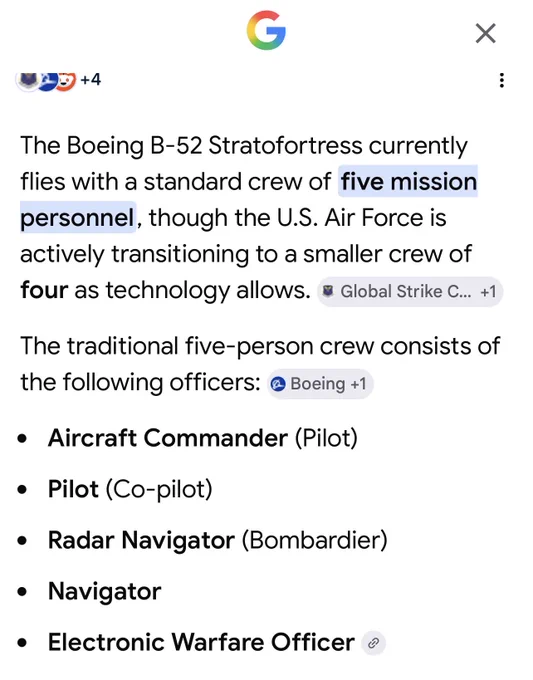Viewport: 533px width, 680px height.
Task: Expand +1 sources next to Boeing chip
Action: 358,384
